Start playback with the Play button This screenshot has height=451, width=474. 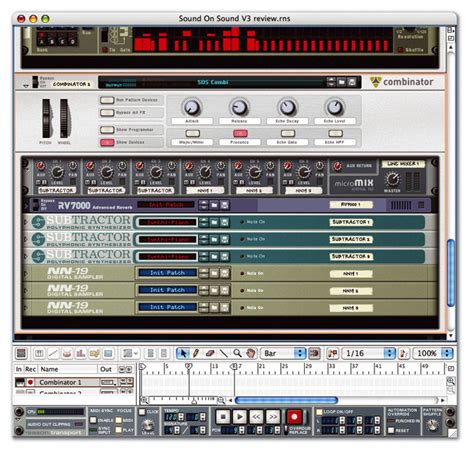[x=239, y=417]
